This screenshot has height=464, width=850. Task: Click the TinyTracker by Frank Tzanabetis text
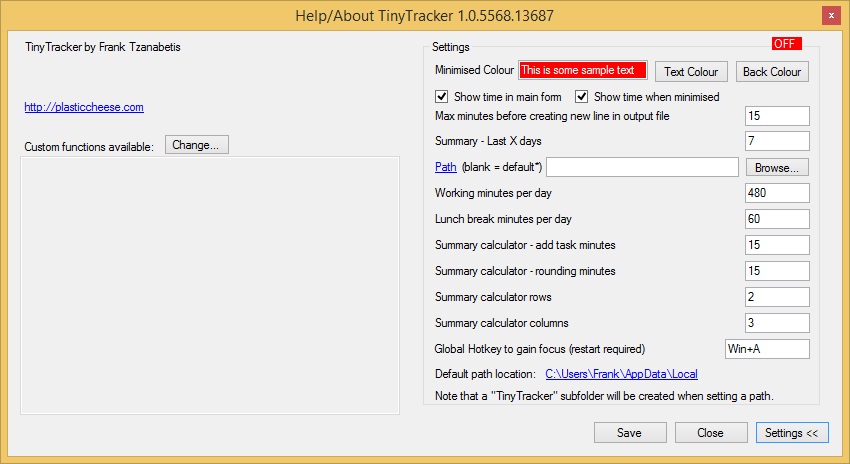[102, 47]
